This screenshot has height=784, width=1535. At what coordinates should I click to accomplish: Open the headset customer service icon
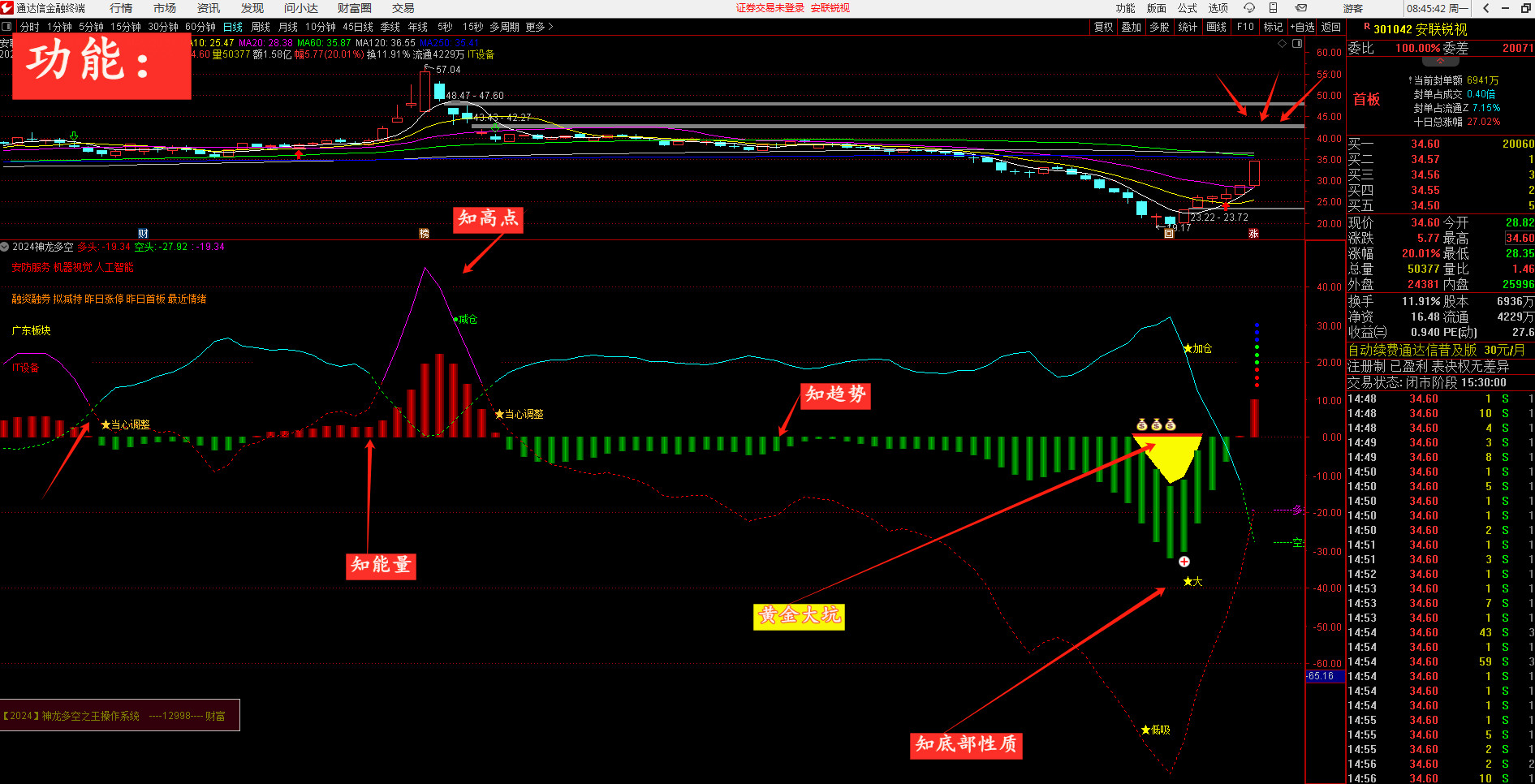coord(1249,8)
